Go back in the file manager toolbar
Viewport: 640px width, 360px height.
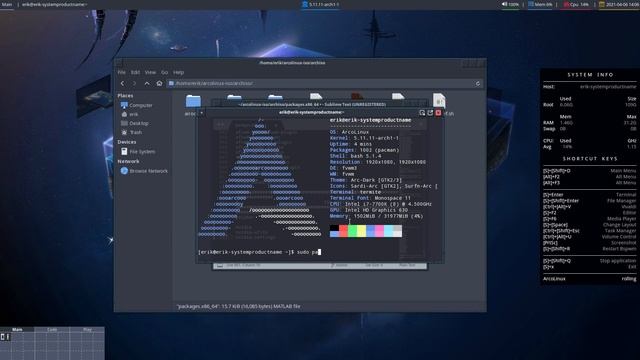point(122,83)
